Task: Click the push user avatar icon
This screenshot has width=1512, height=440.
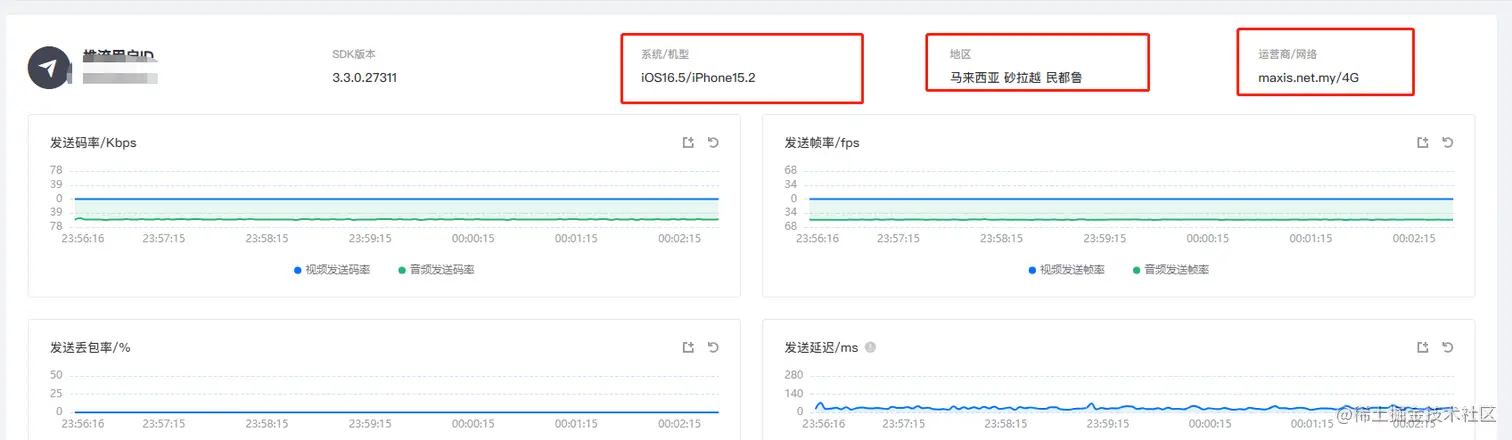Action: point(49,68)
